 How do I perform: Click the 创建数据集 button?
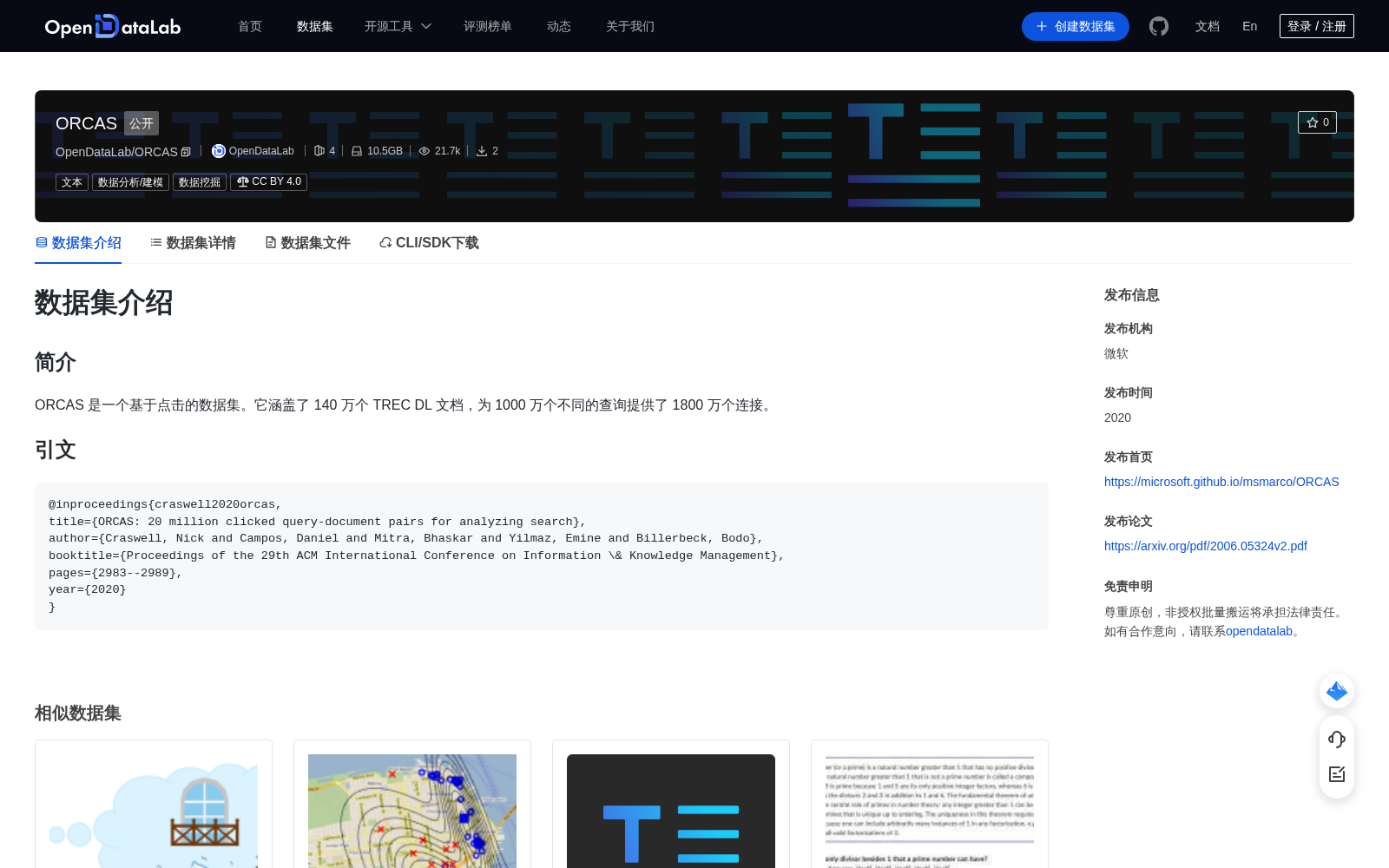coord(1076,26)
